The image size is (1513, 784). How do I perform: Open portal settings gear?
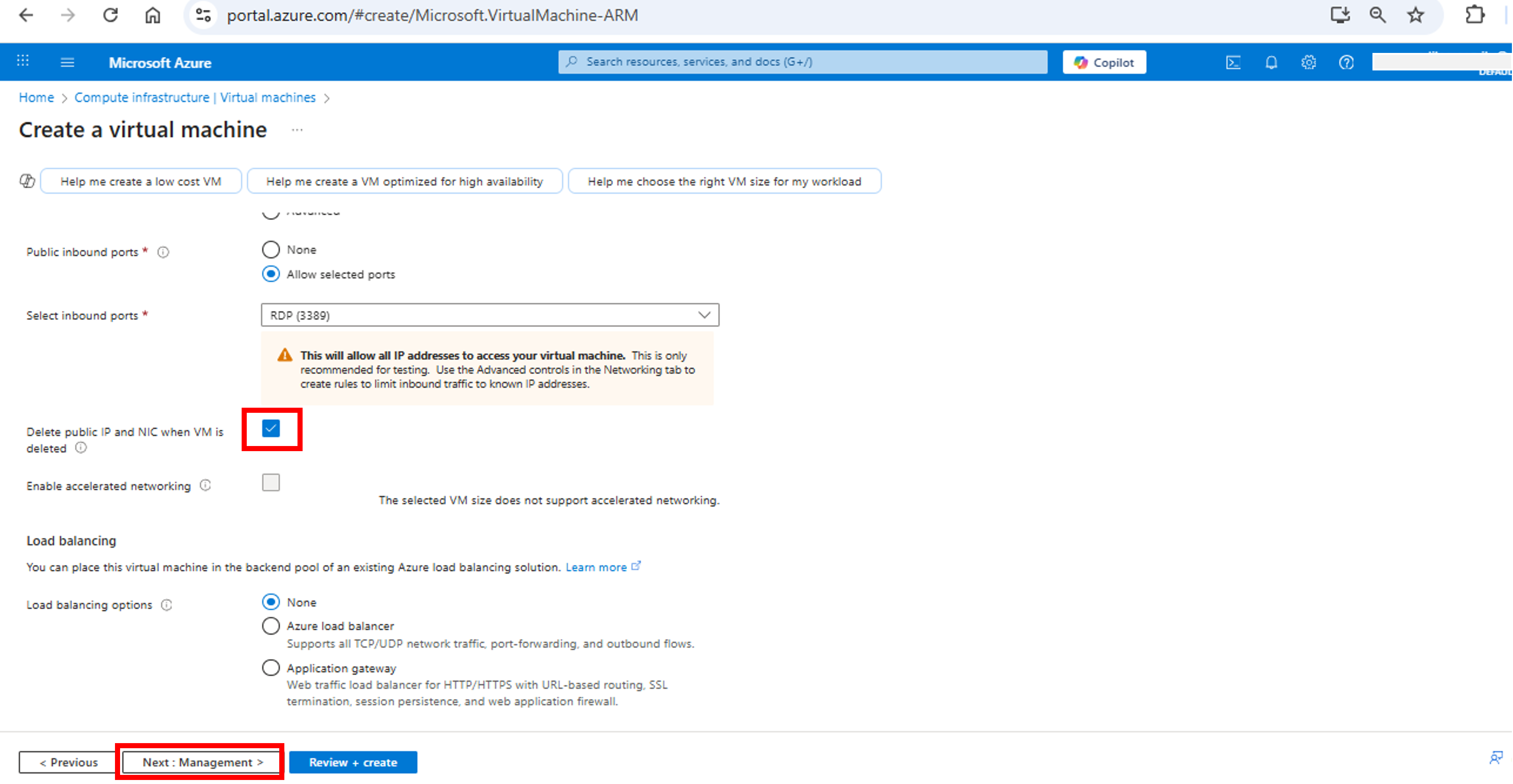[x=1309, y=62]
